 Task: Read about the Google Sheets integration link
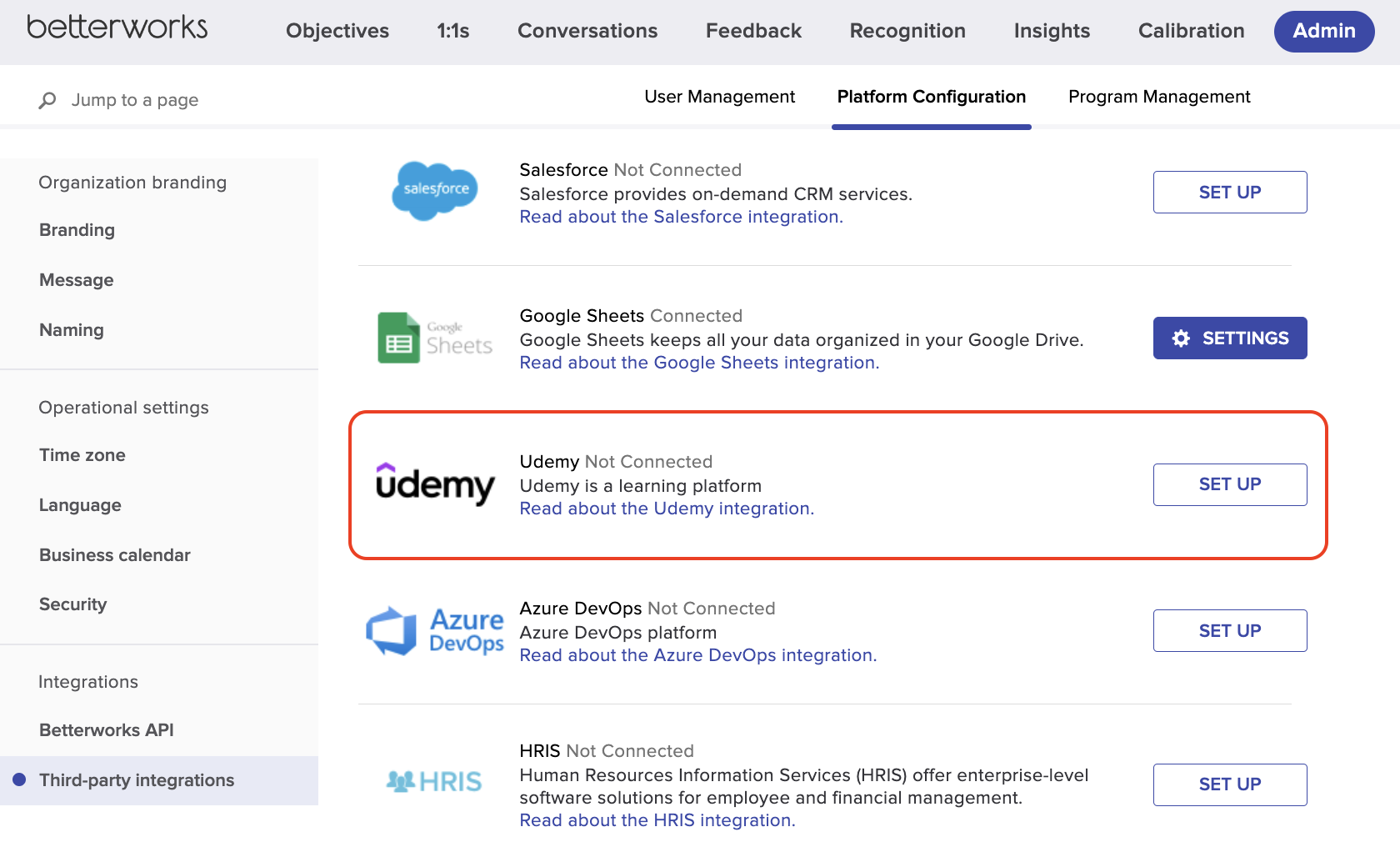coord(699,363)
